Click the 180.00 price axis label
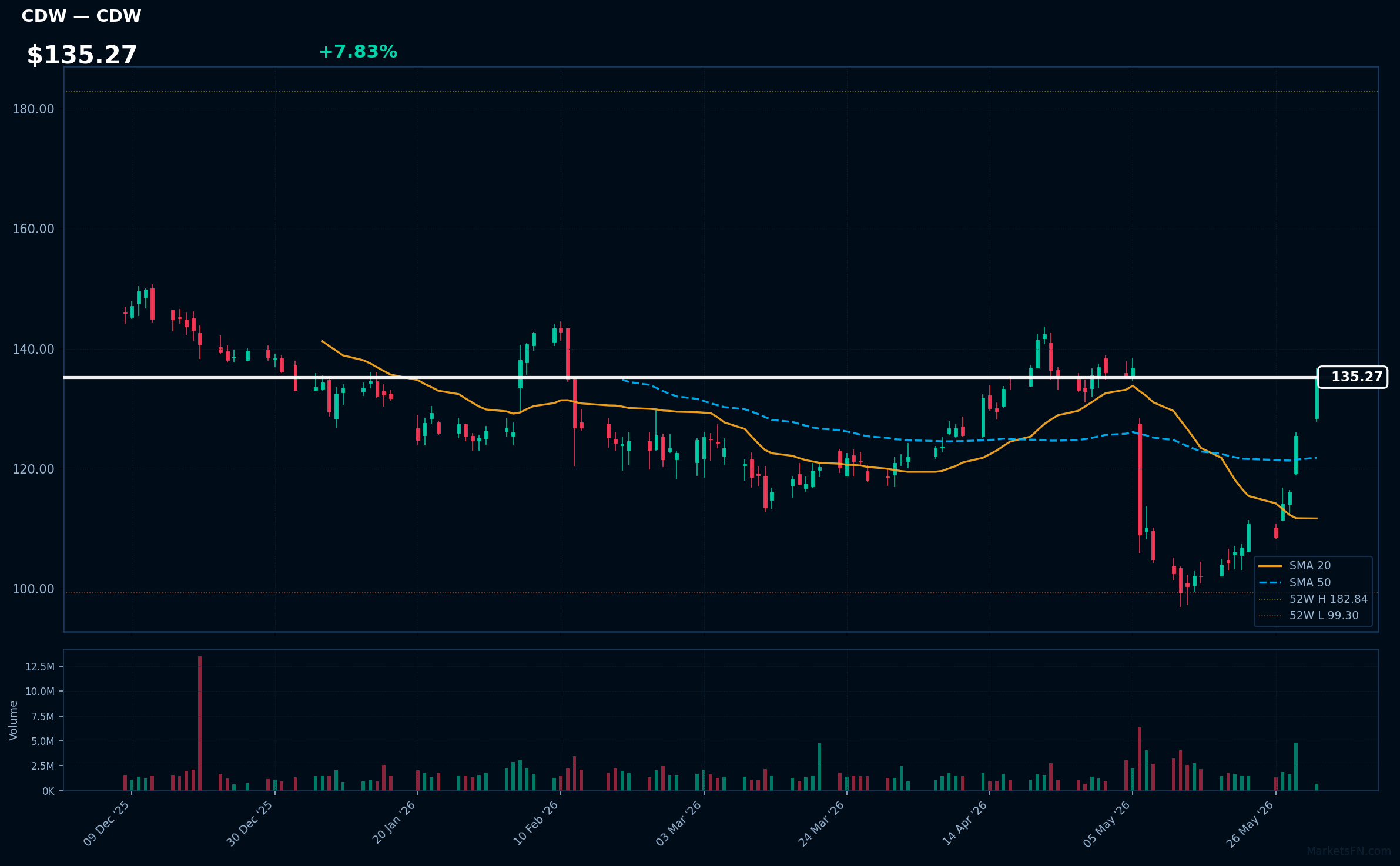The width and height of the screenshot is (1400, 866). 34,109
